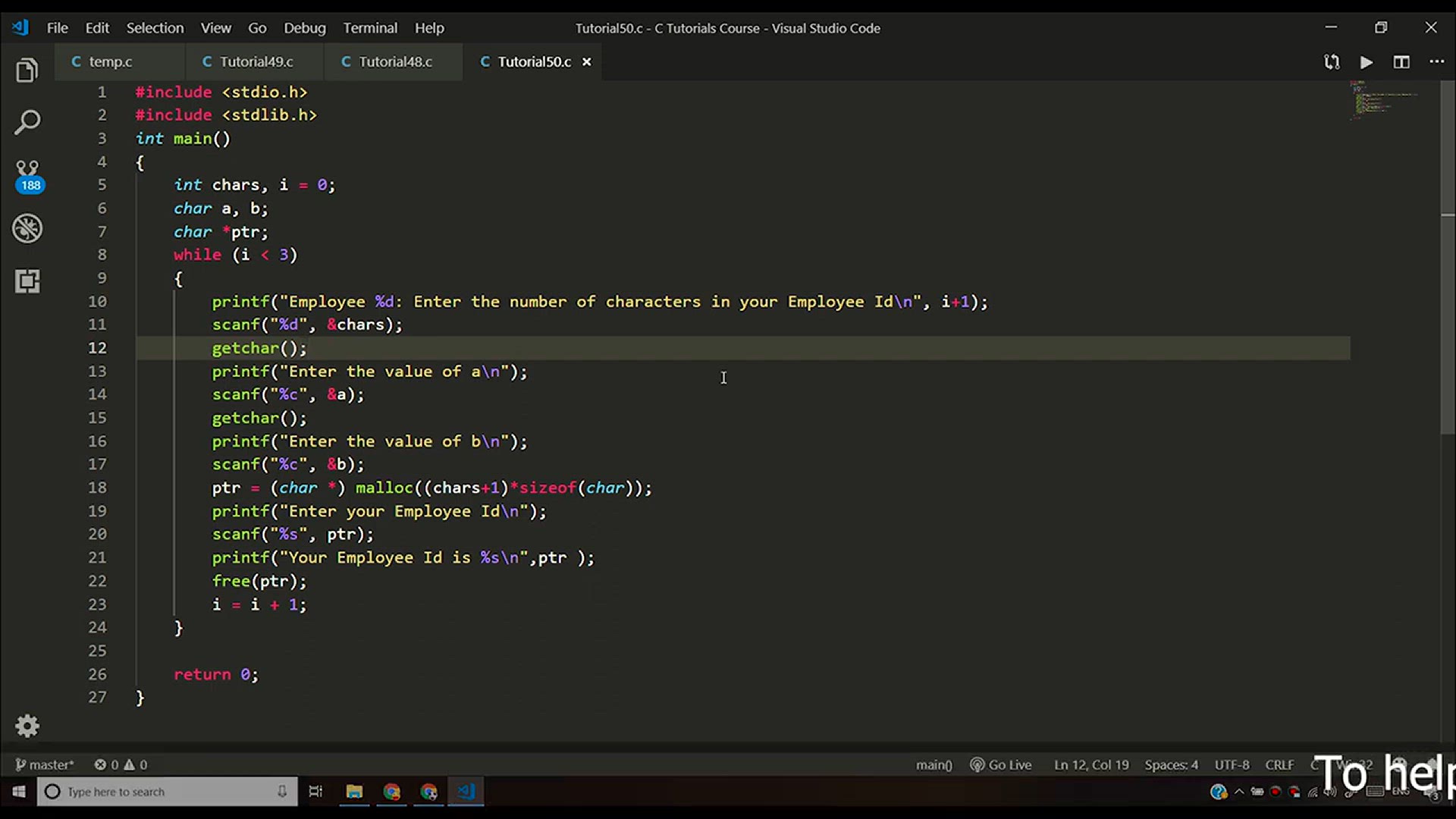Place cursor on '#include <stdlib.h>' line

[x=226, y=115]
